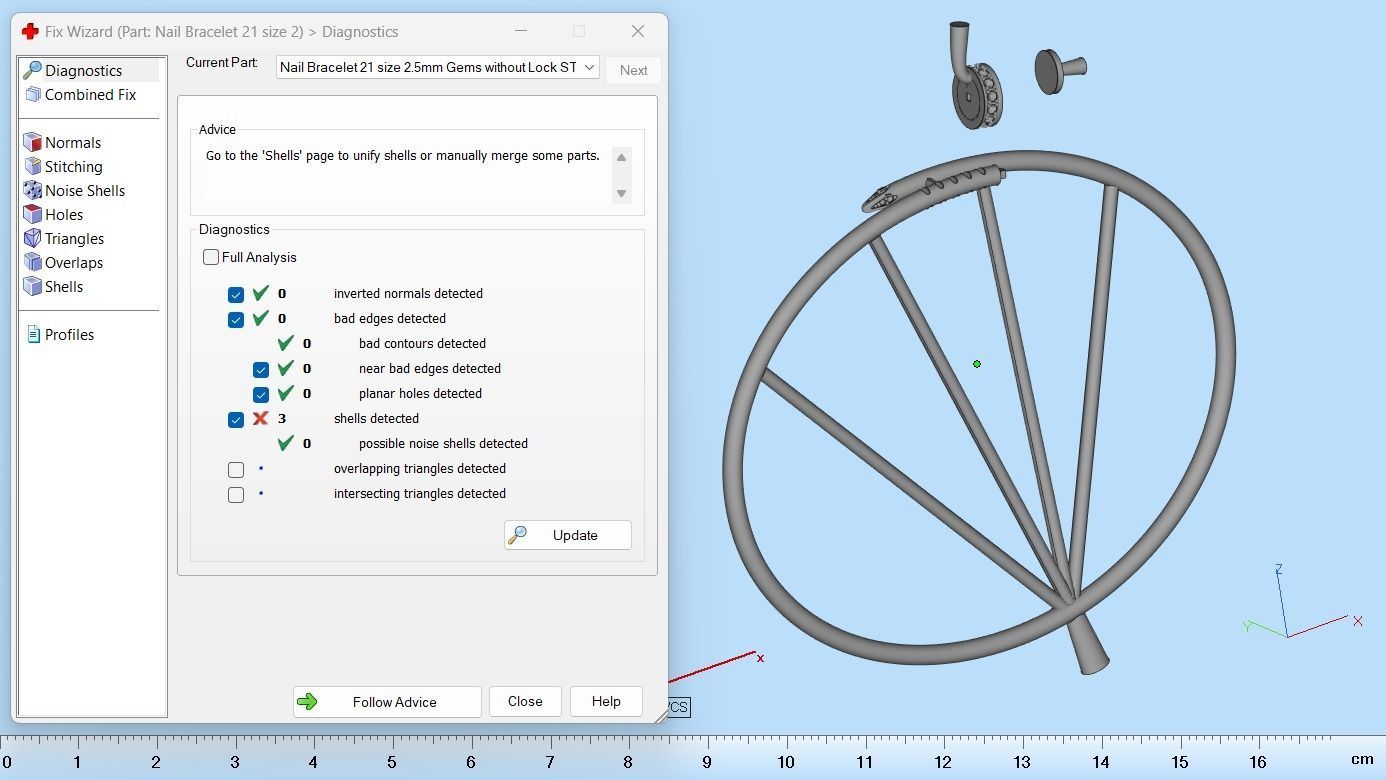Click the green center point in viewport

click(x=977, y=364)
